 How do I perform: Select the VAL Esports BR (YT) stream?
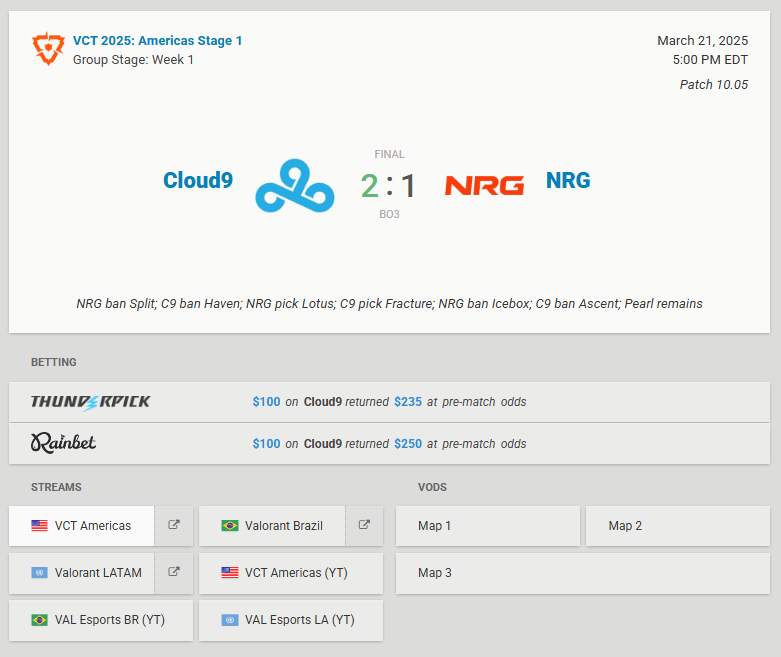coord(101,620)
